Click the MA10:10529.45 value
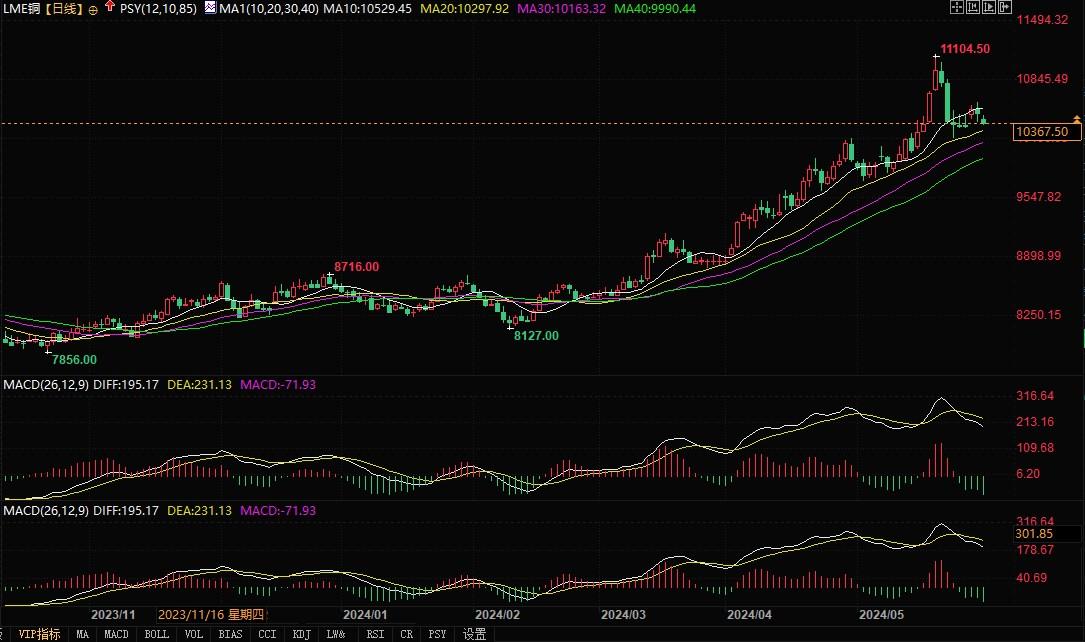 point(367,9)
